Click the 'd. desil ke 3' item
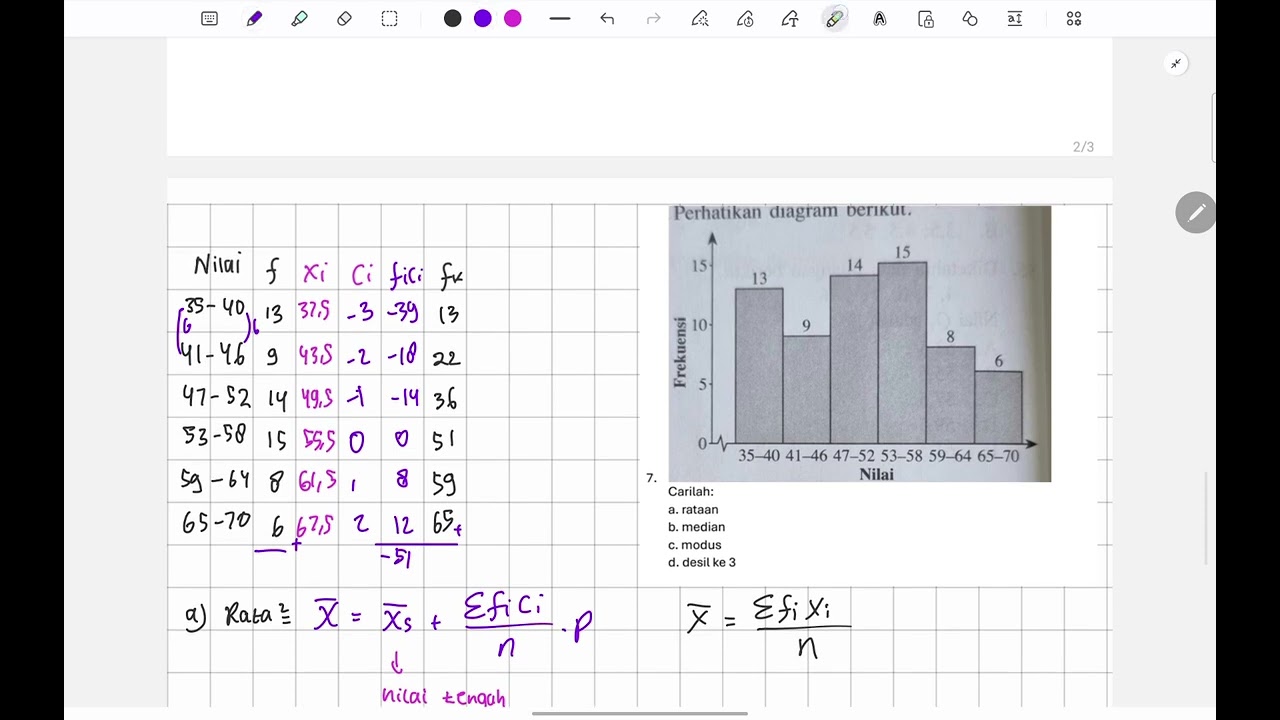Image resolution: width=1280 pixels, height=720 pixels. pos(702,563)
